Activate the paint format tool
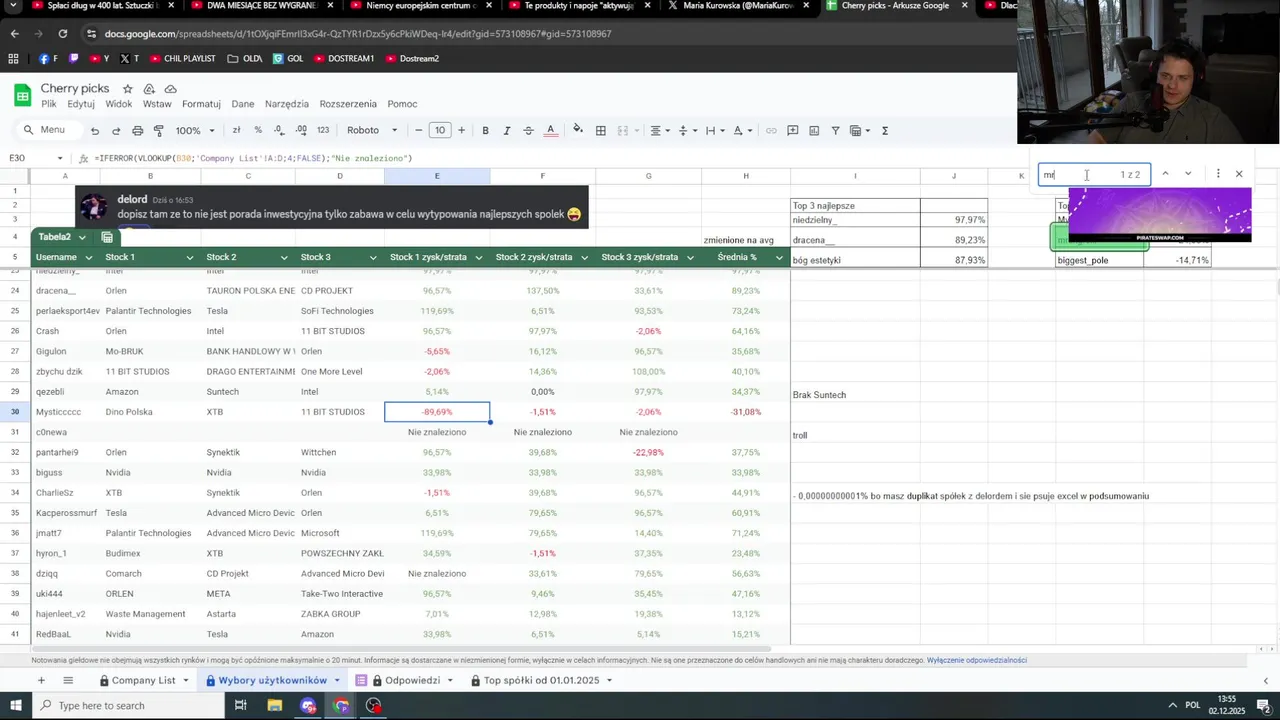1280x720 pixels. point(158,130)
